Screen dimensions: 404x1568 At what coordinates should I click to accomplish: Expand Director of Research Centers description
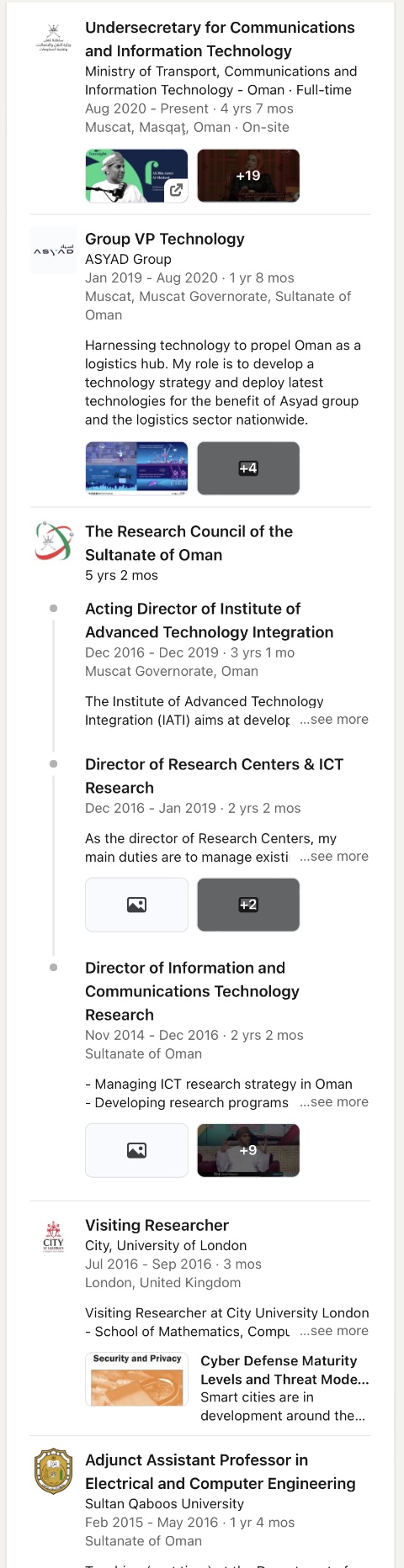pyautogui.click(x=334, y=857)
